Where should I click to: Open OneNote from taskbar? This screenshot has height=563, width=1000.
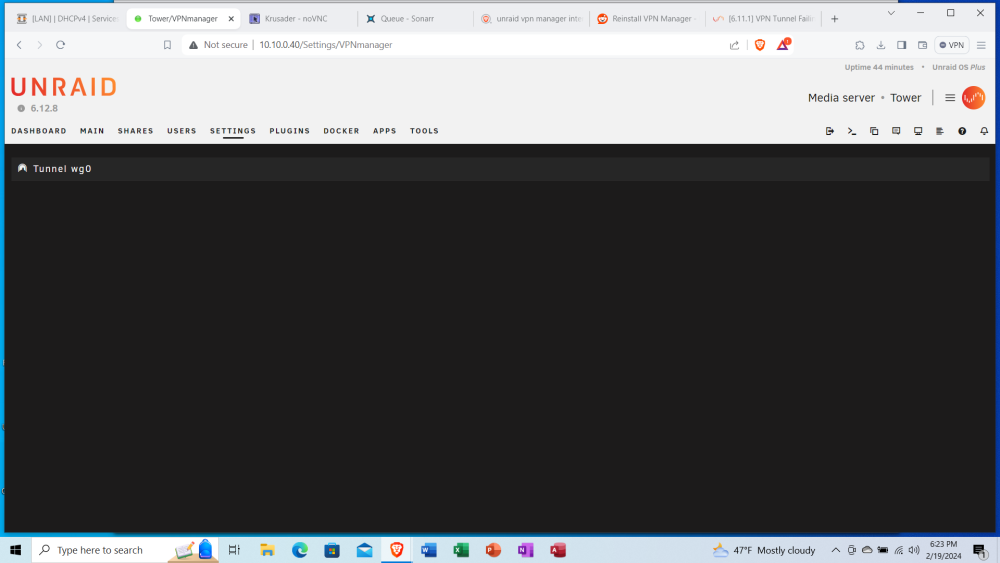[x=526, y=550]
